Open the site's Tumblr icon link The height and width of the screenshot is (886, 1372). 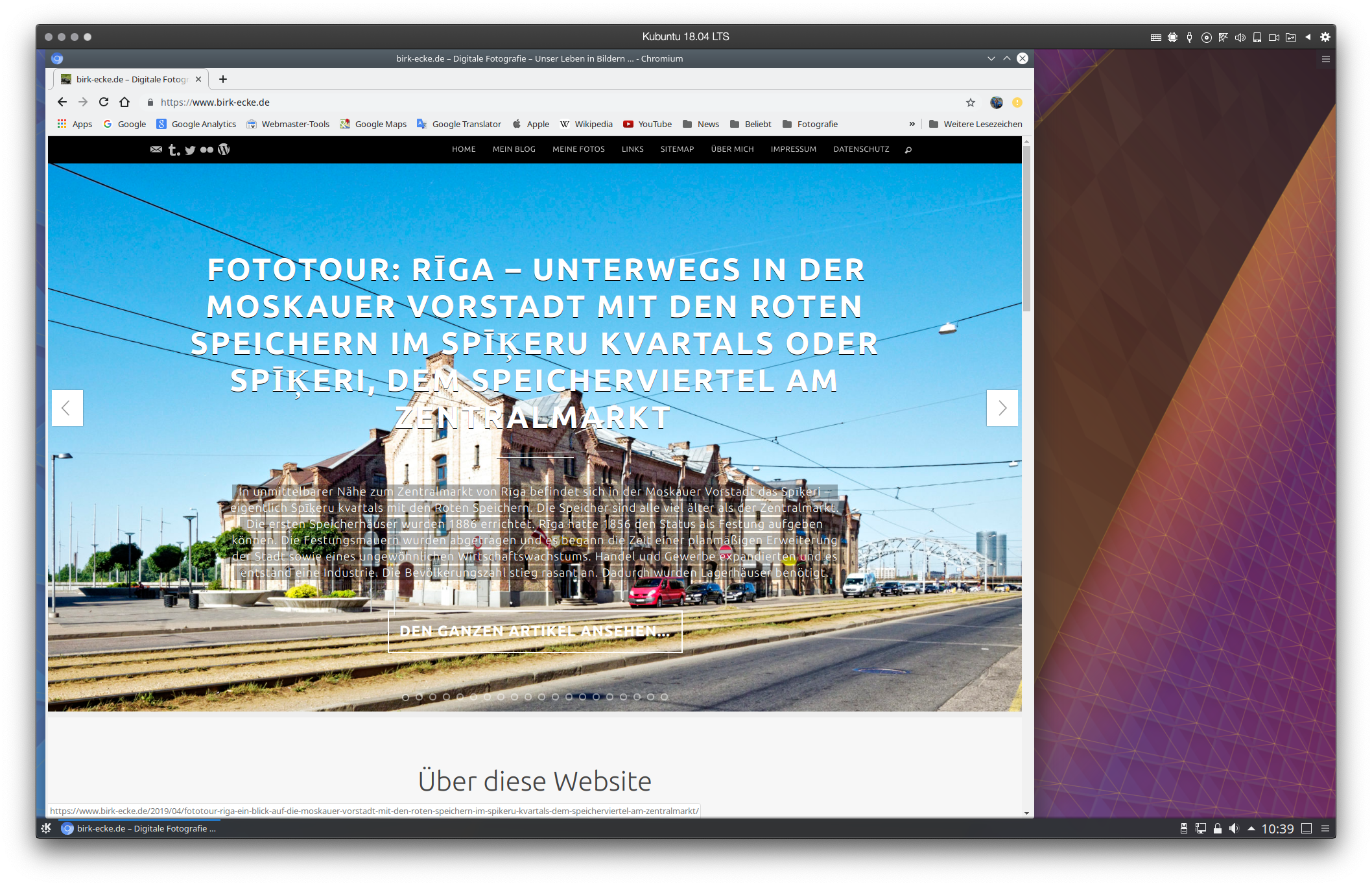pyautogui.click(x=174, y=150)
